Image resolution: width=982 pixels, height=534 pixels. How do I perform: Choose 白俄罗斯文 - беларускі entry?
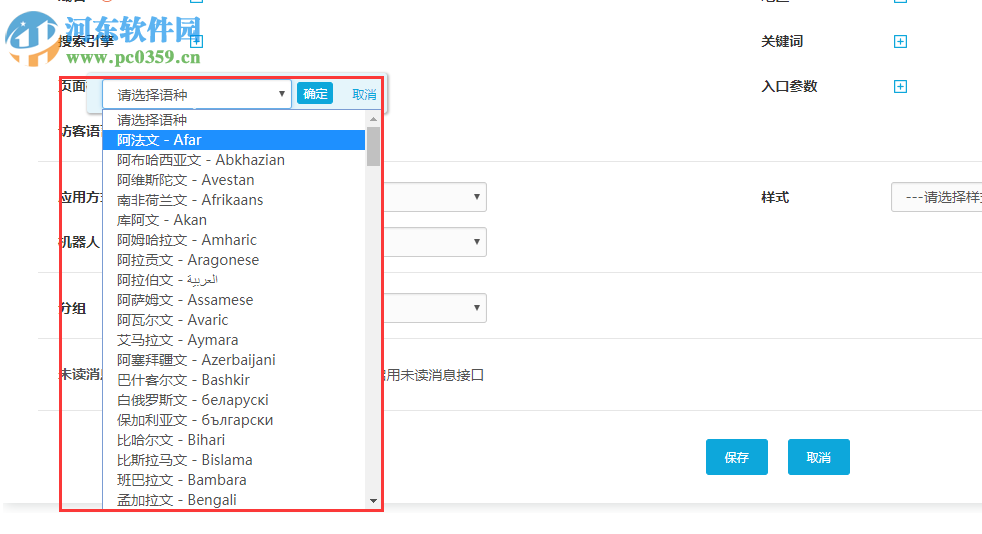[234, 400]
